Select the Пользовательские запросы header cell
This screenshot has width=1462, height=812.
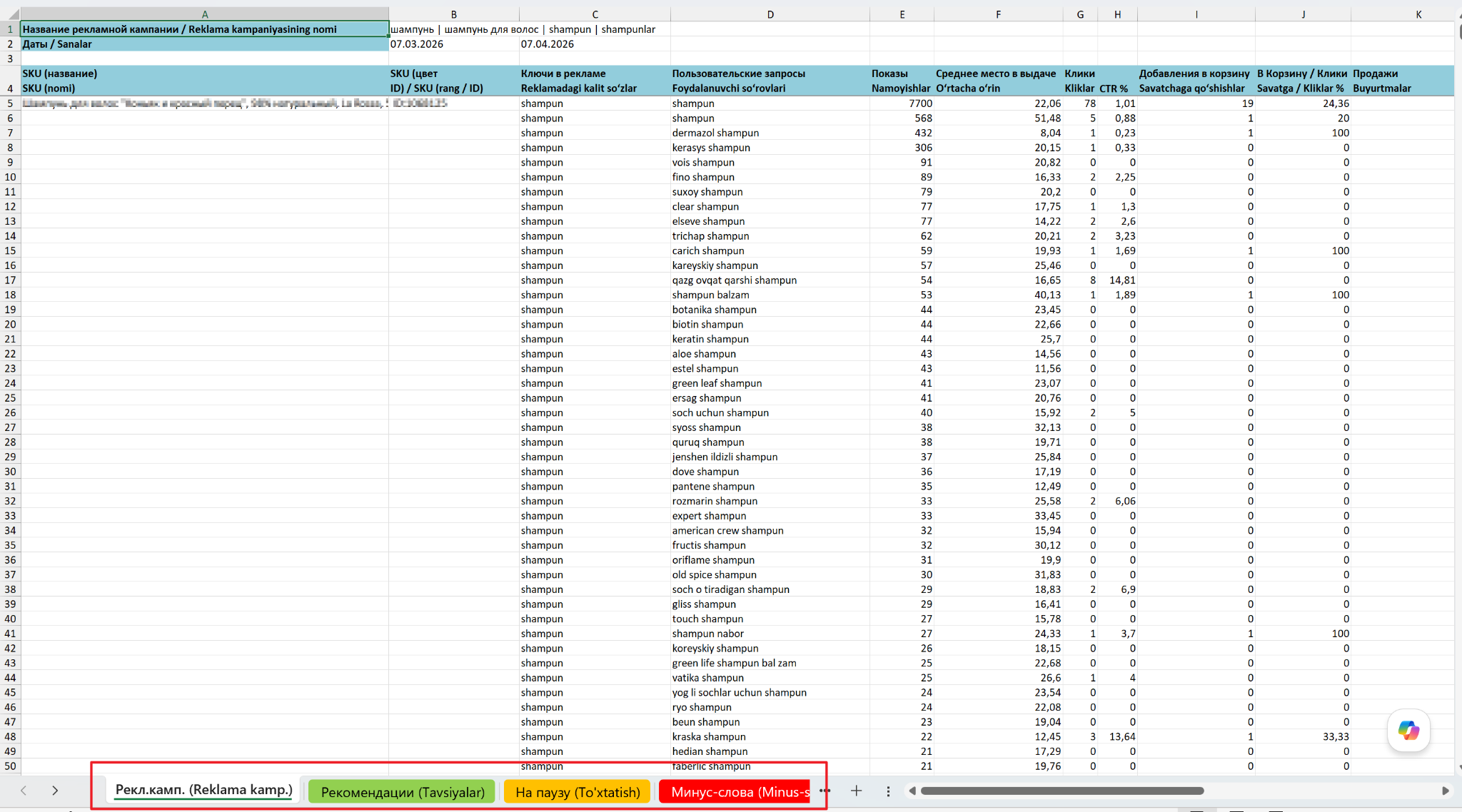[770, 81]
